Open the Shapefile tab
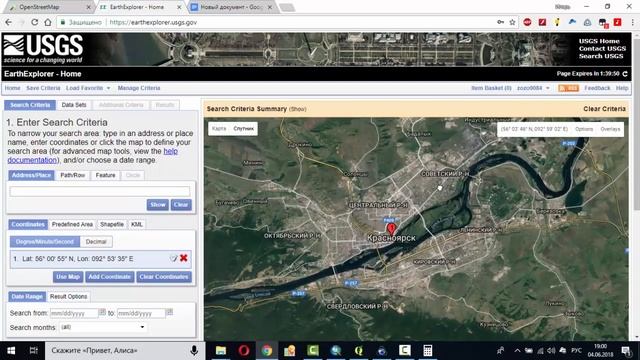 click(112, 224)
